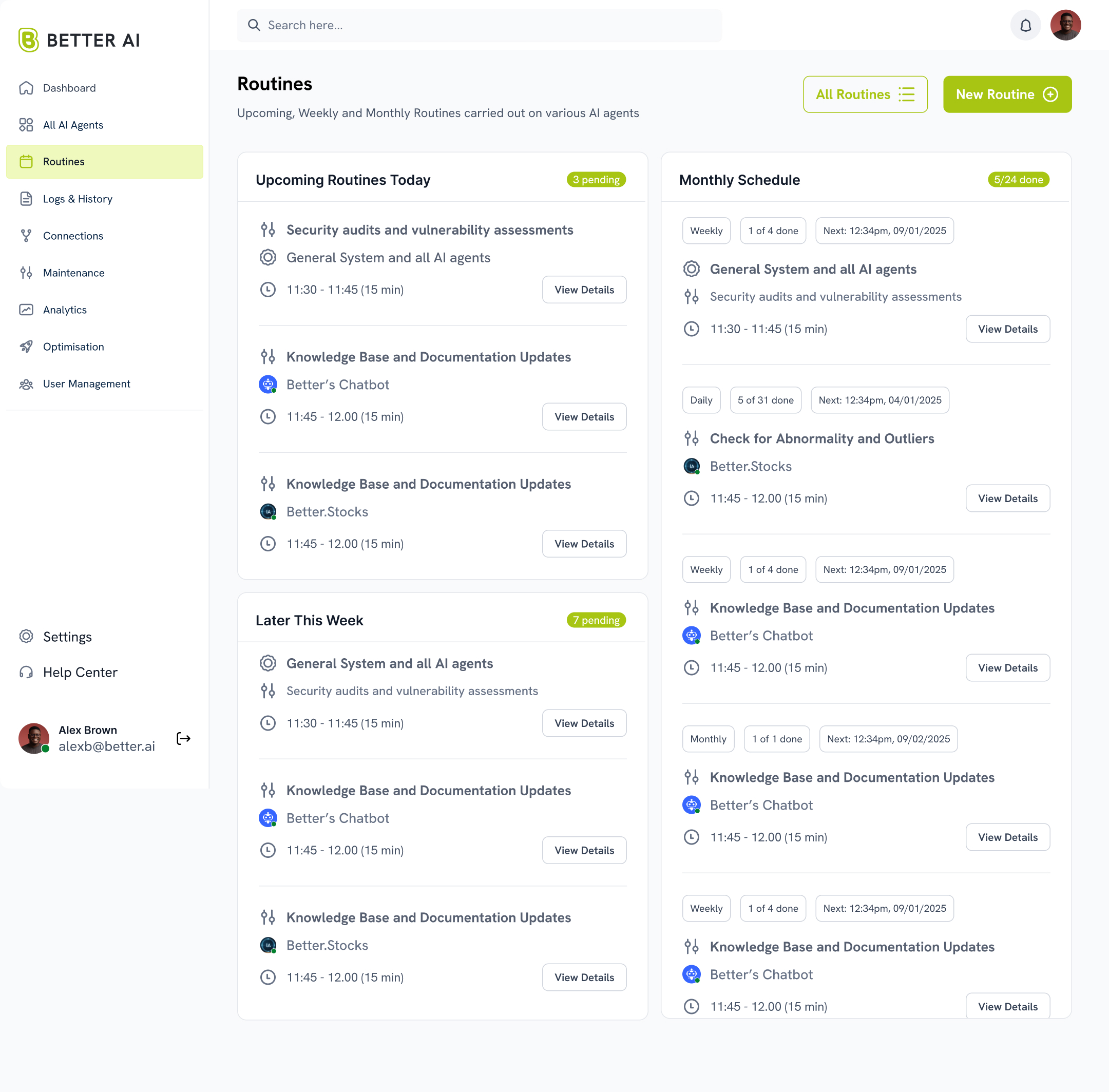View Details of Check for Abnormality routine
Viewport: 1109px width, 1092px height.
click(x=1007, y=499)
